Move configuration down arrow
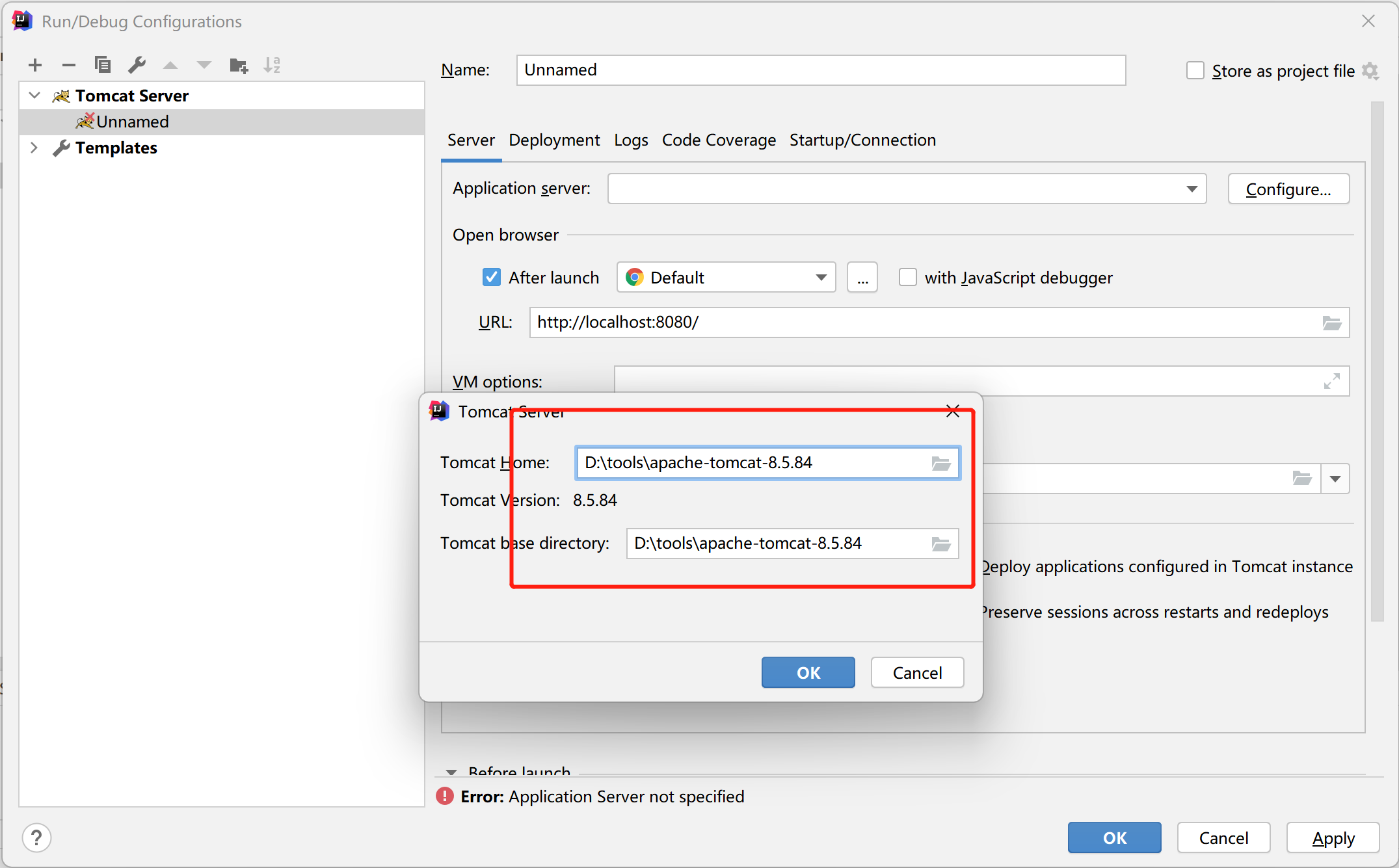 pyautogui.click(x=204, y=65)
